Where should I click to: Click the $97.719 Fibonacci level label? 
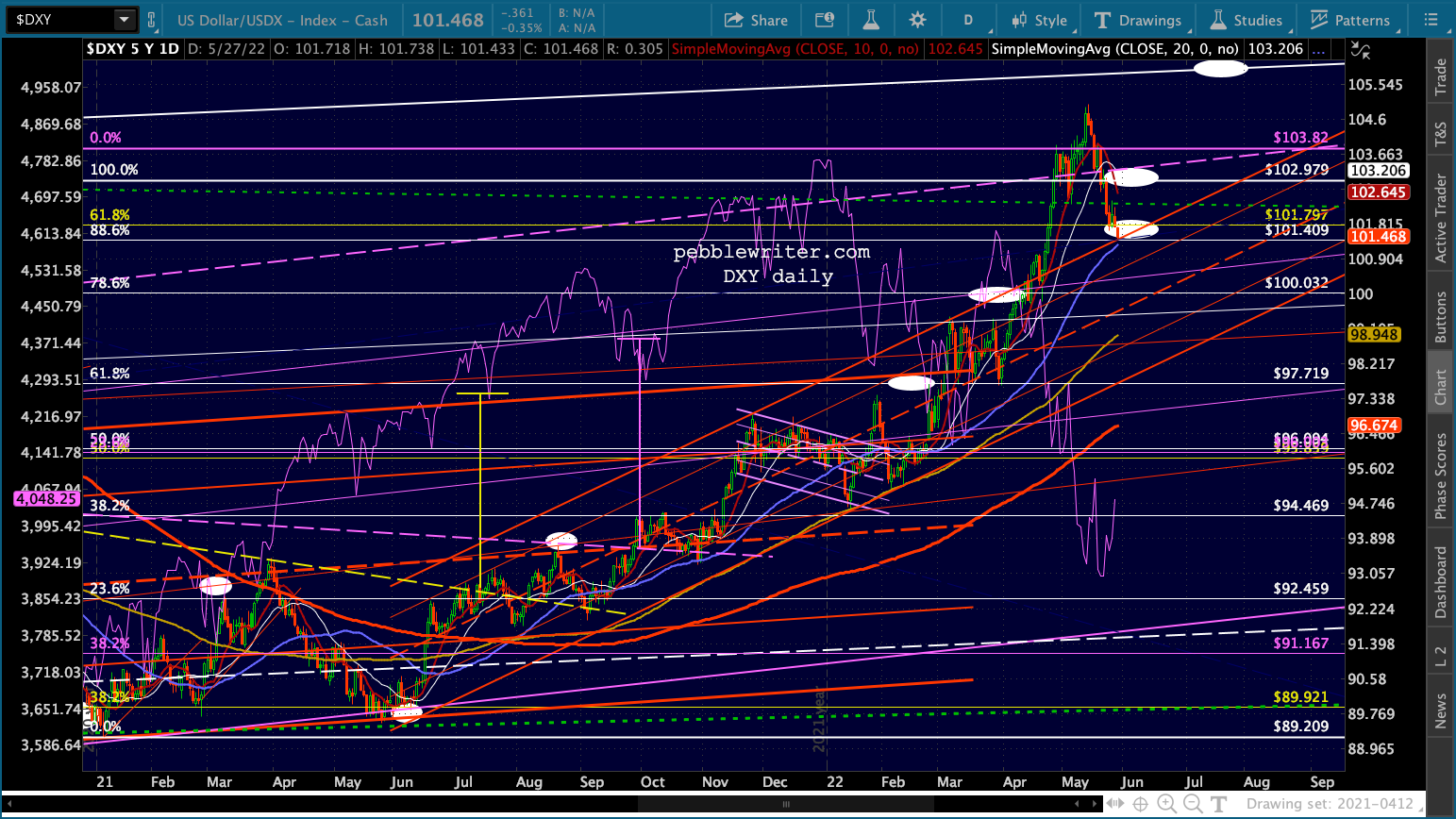(1300, 374)
